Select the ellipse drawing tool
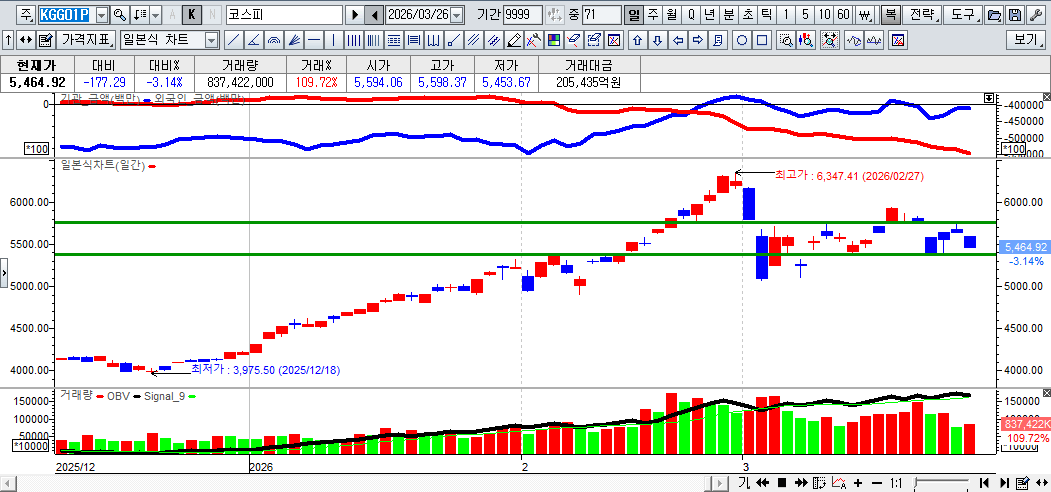This screenshot has height=492, width=1051. click(x=742, y=40)
